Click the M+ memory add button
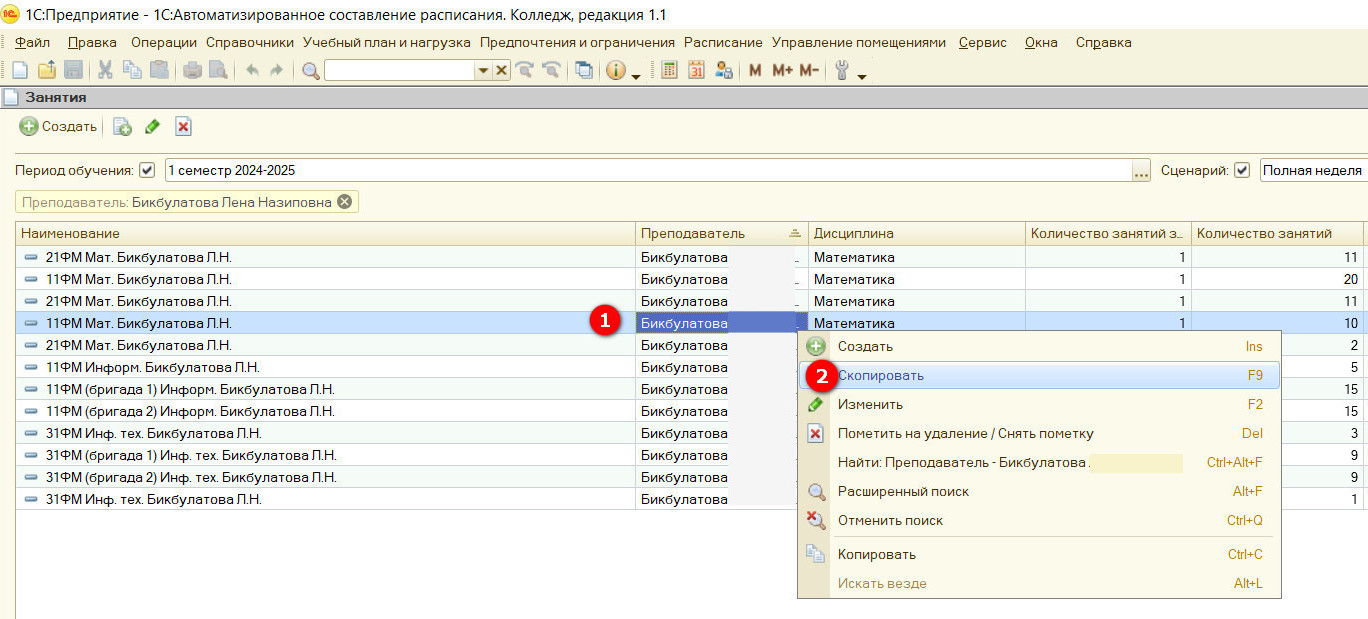The width and height of the screenshot is (1368, 619). (782, 70)
